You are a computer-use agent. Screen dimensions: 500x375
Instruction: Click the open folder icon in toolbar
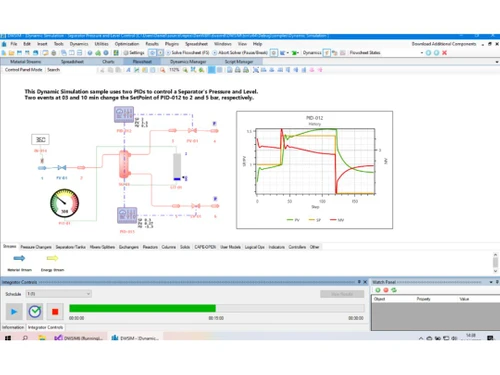(x=12, y=53)
